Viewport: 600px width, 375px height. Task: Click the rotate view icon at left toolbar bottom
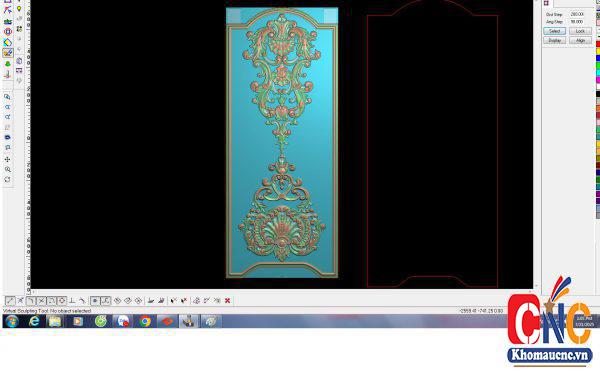click(7, 179)
